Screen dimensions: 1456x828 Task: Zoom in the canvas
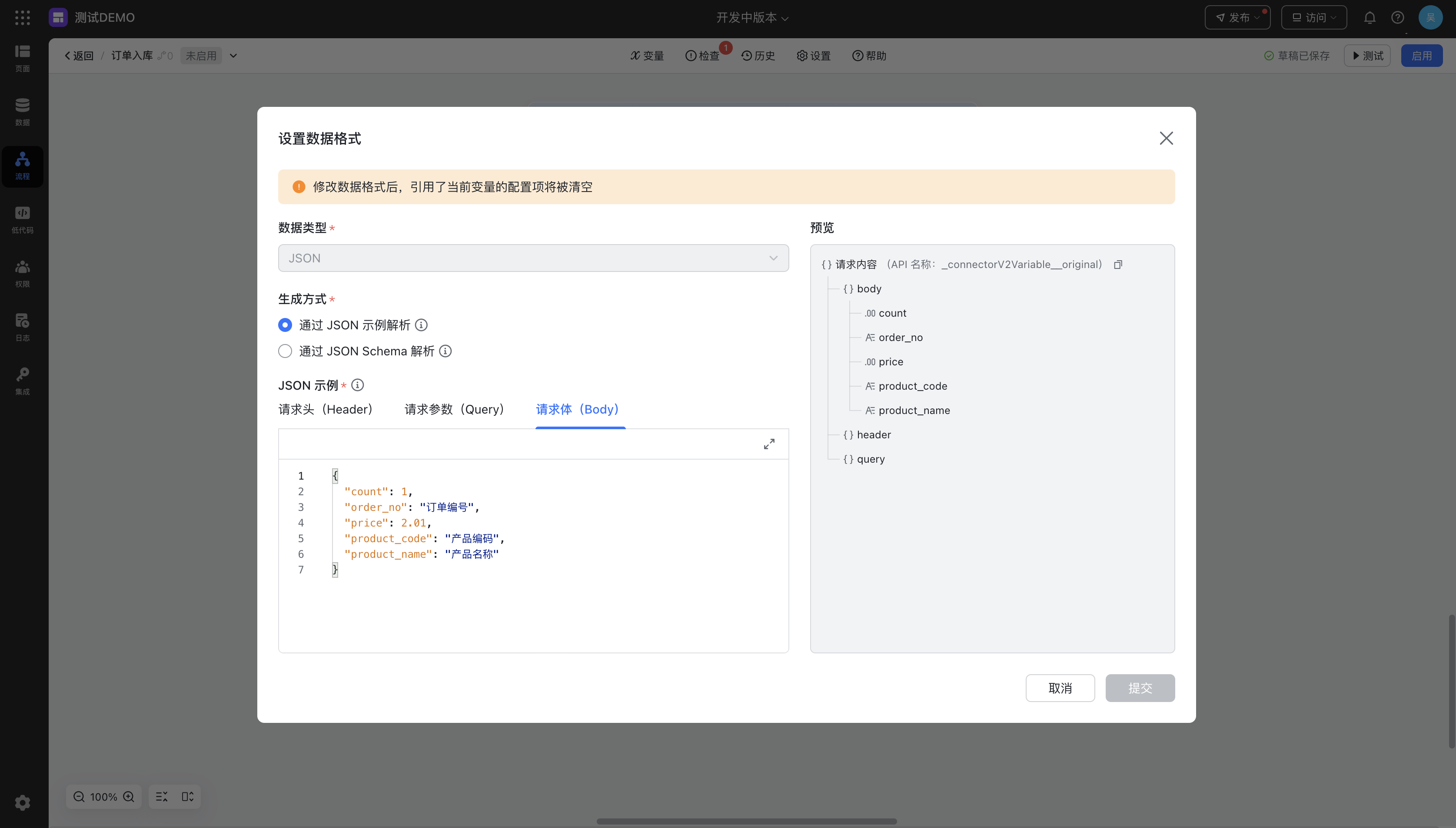pyautogui.click(x=129, y=797)
